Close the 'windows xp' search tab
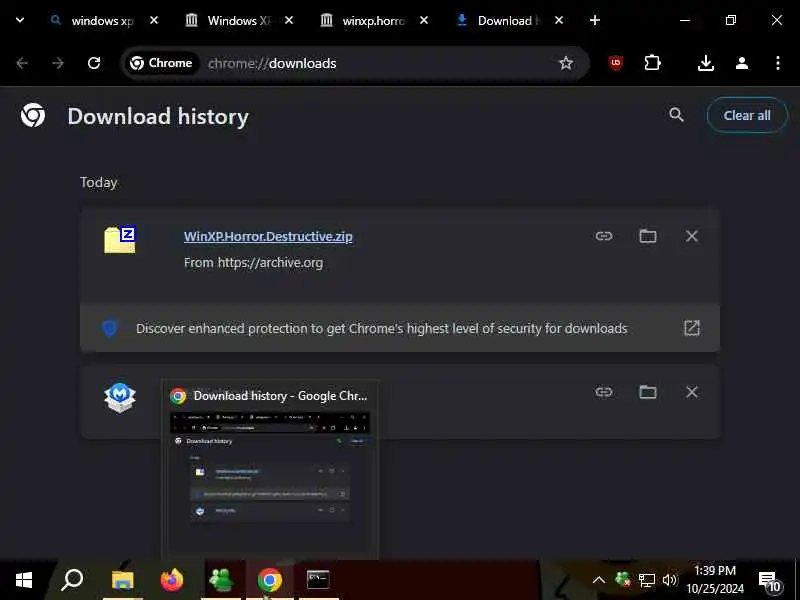Screen dimensions: 800x600 tap(154, 20)
